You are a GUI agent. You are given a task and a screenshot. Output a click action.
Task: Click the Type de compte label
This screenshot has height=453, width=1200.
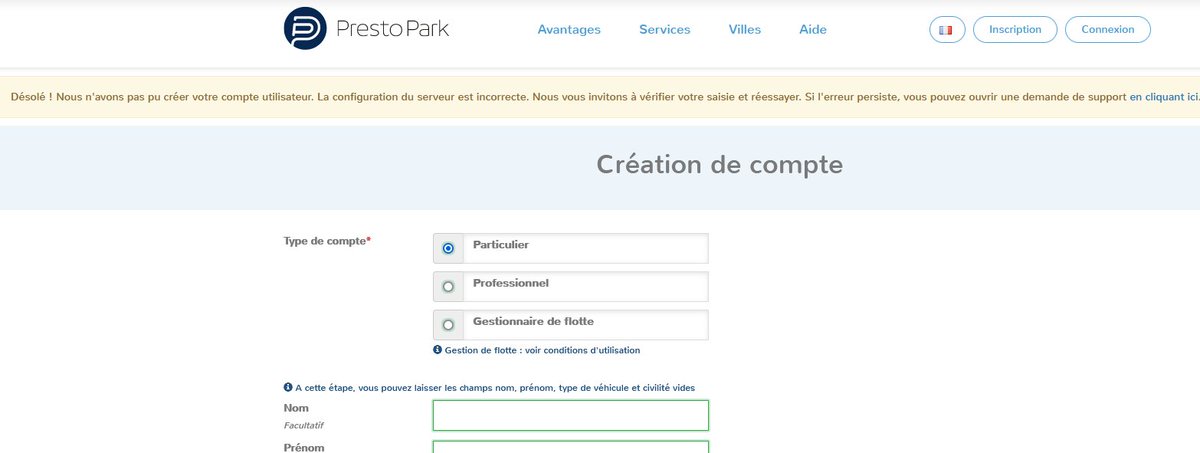click(328, 241)
